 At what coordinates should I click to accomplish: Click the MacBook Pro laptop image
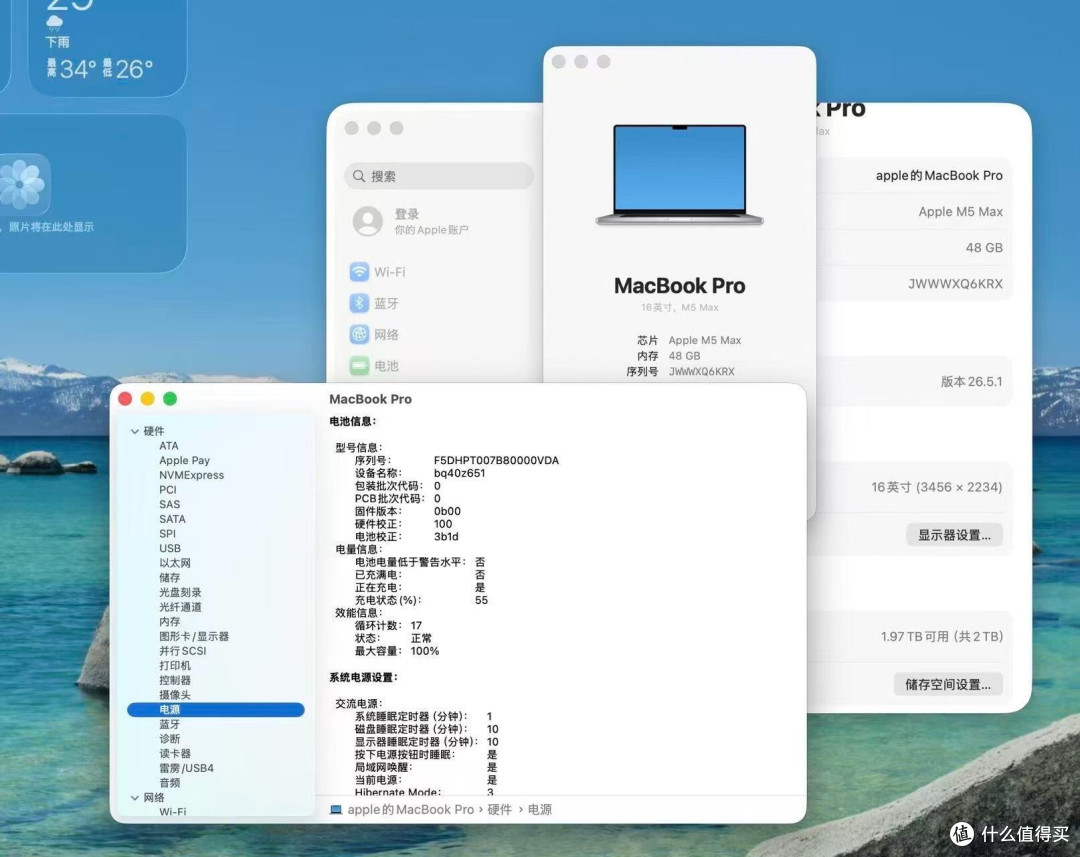[x=679, y=174]
